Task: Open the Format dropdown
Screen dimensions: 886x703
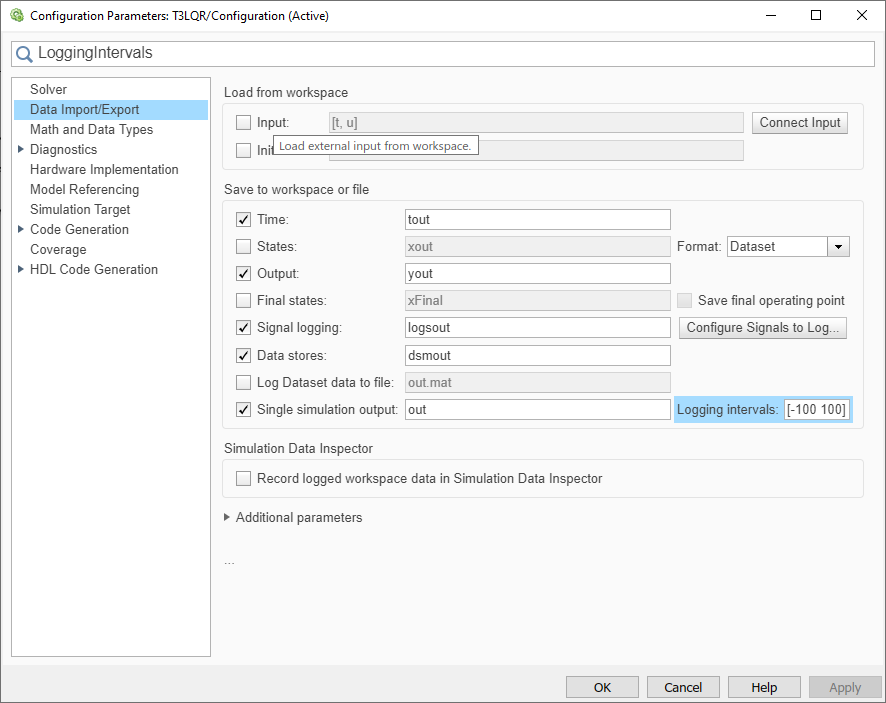Action: 839,247
